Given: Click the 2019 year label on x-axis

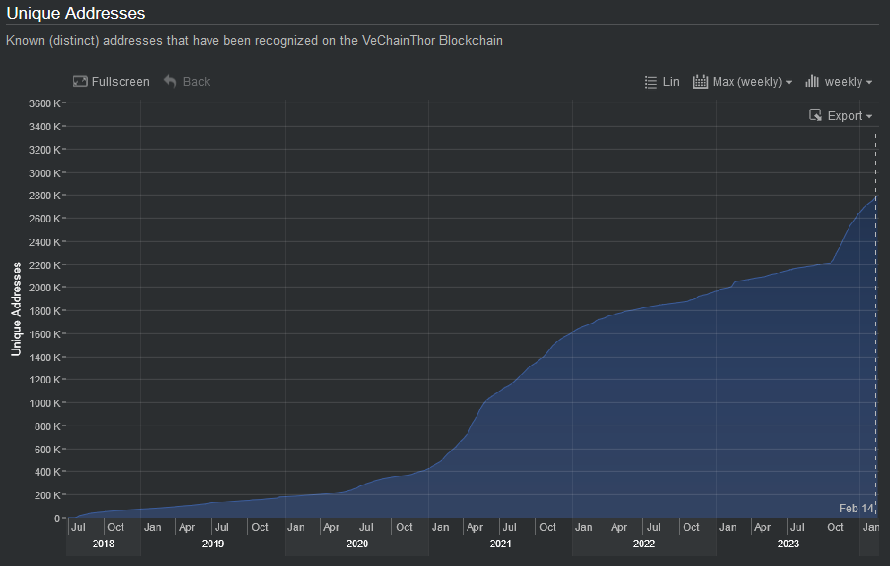Looking at the screenshot, I should click(x=213, y=544).
